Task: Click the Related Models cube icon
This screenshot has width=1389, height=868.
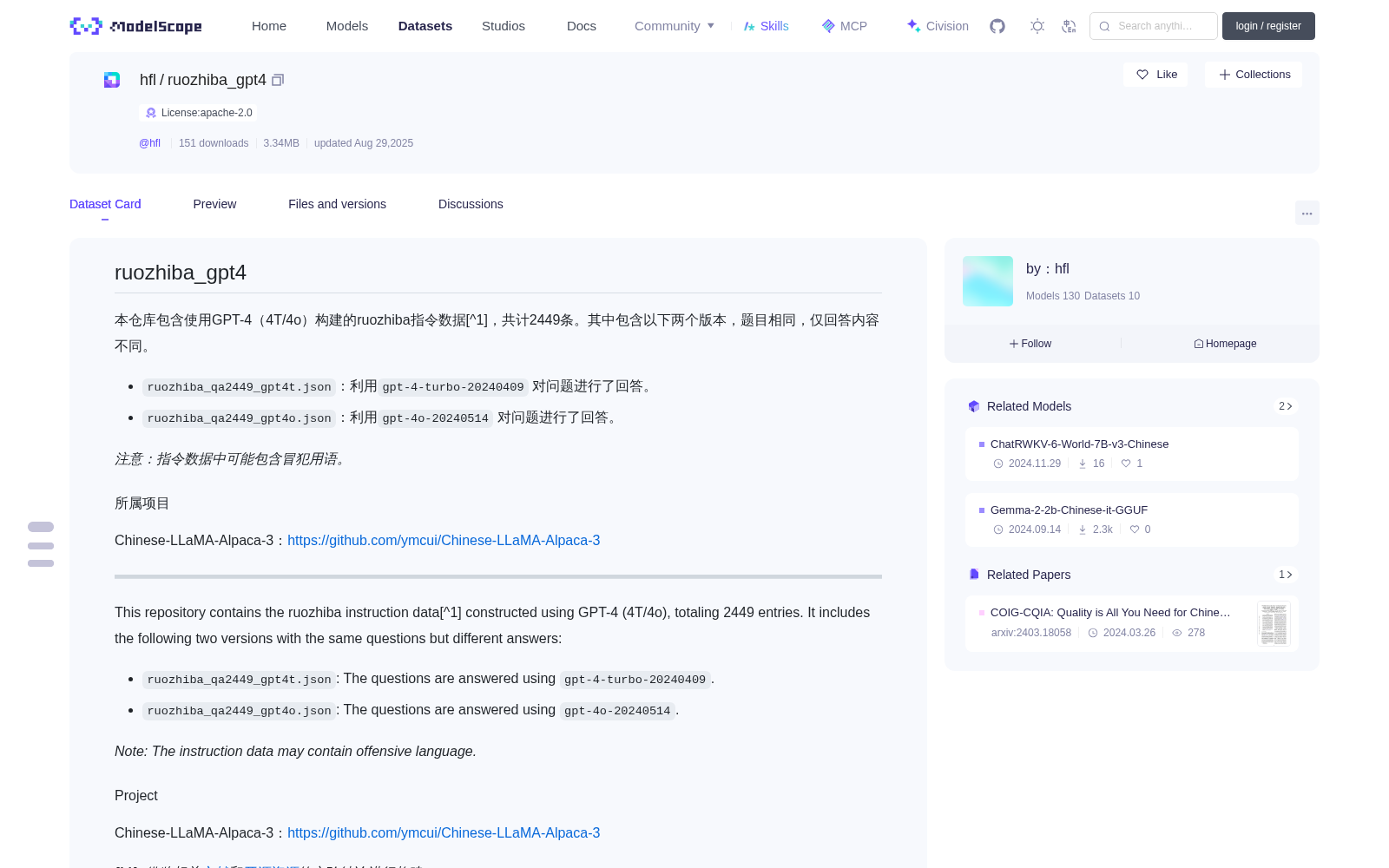Action: click(974, 406)
